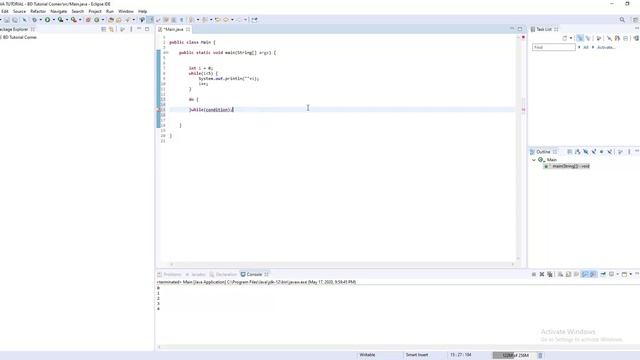
Task: Open the Search menu
Action: tap(78, 11)
